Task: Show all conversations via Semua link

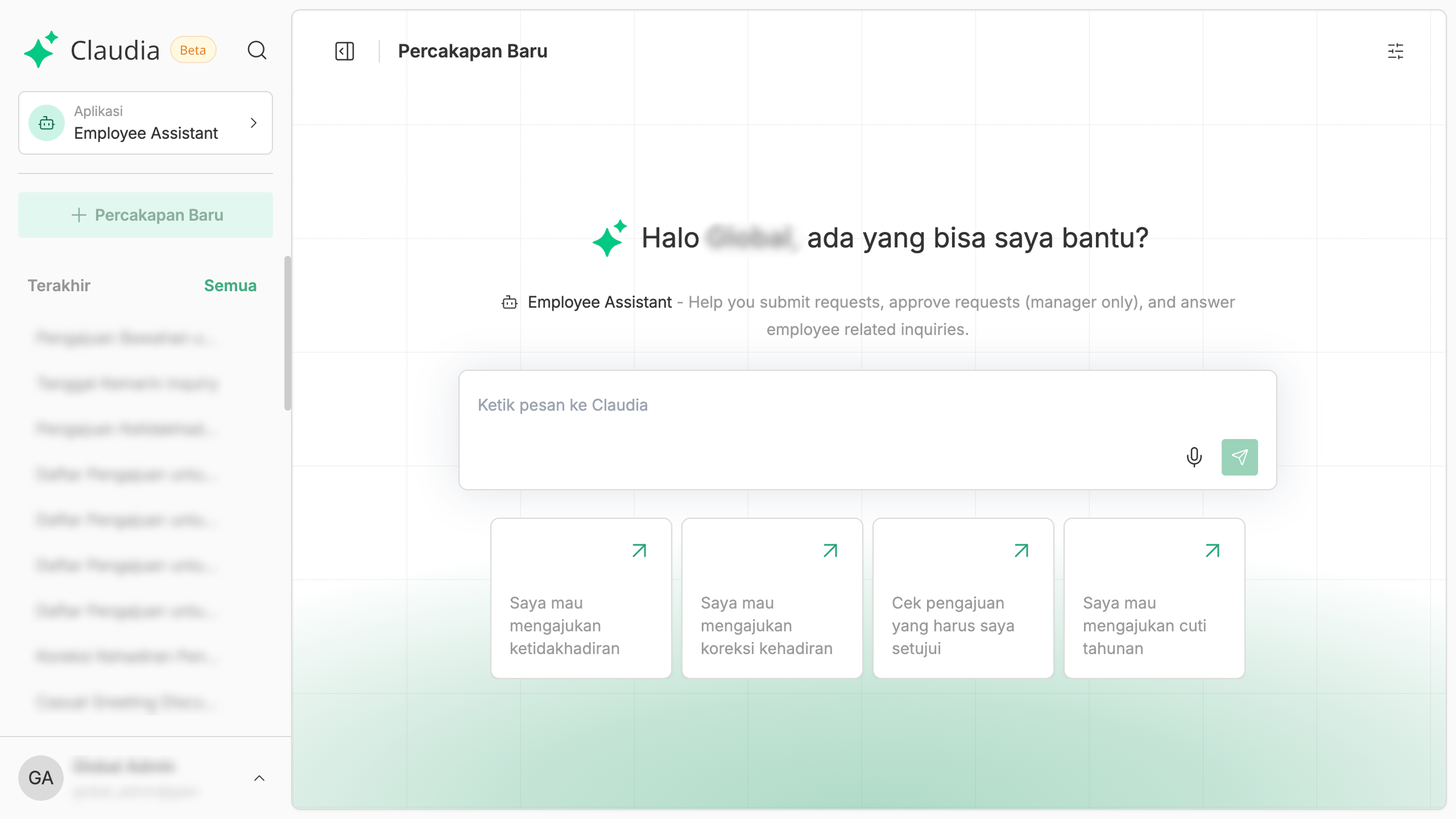Action: (x=230, y=286)
